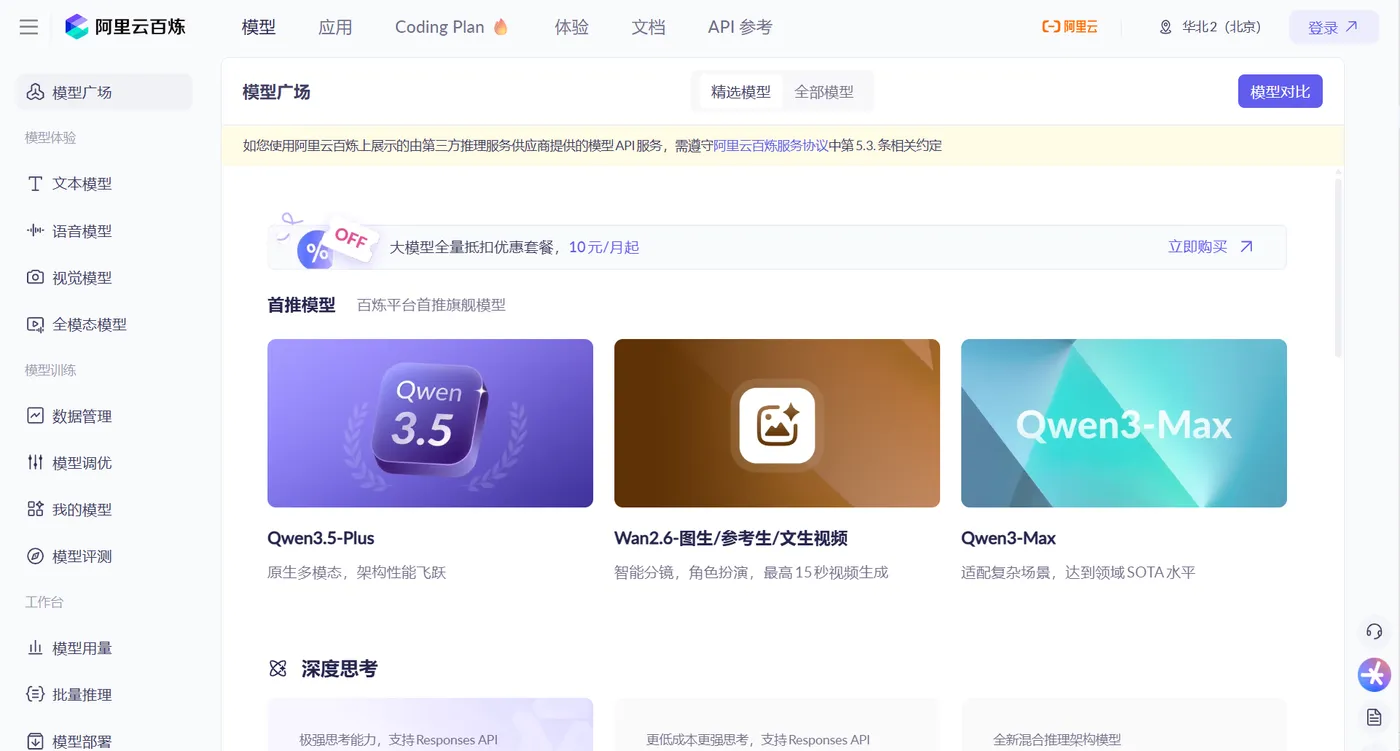Open the 阿里云百炼服务协议 link
Viewport: 1400px width, 751px height.
[x=771, y=146]
